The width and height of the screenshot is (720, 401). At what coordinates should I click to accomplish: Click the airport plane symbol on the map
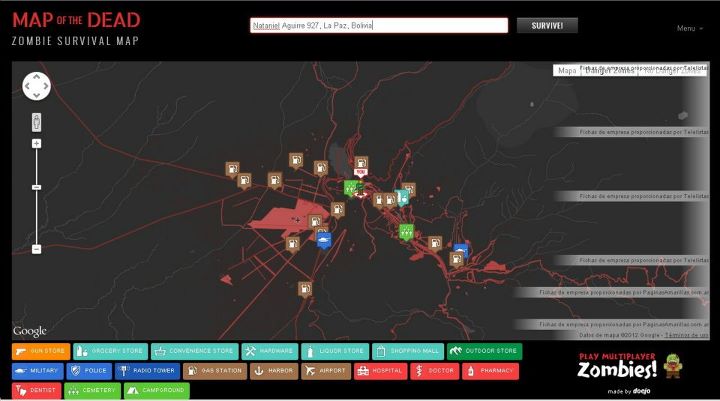pos(297,220)
